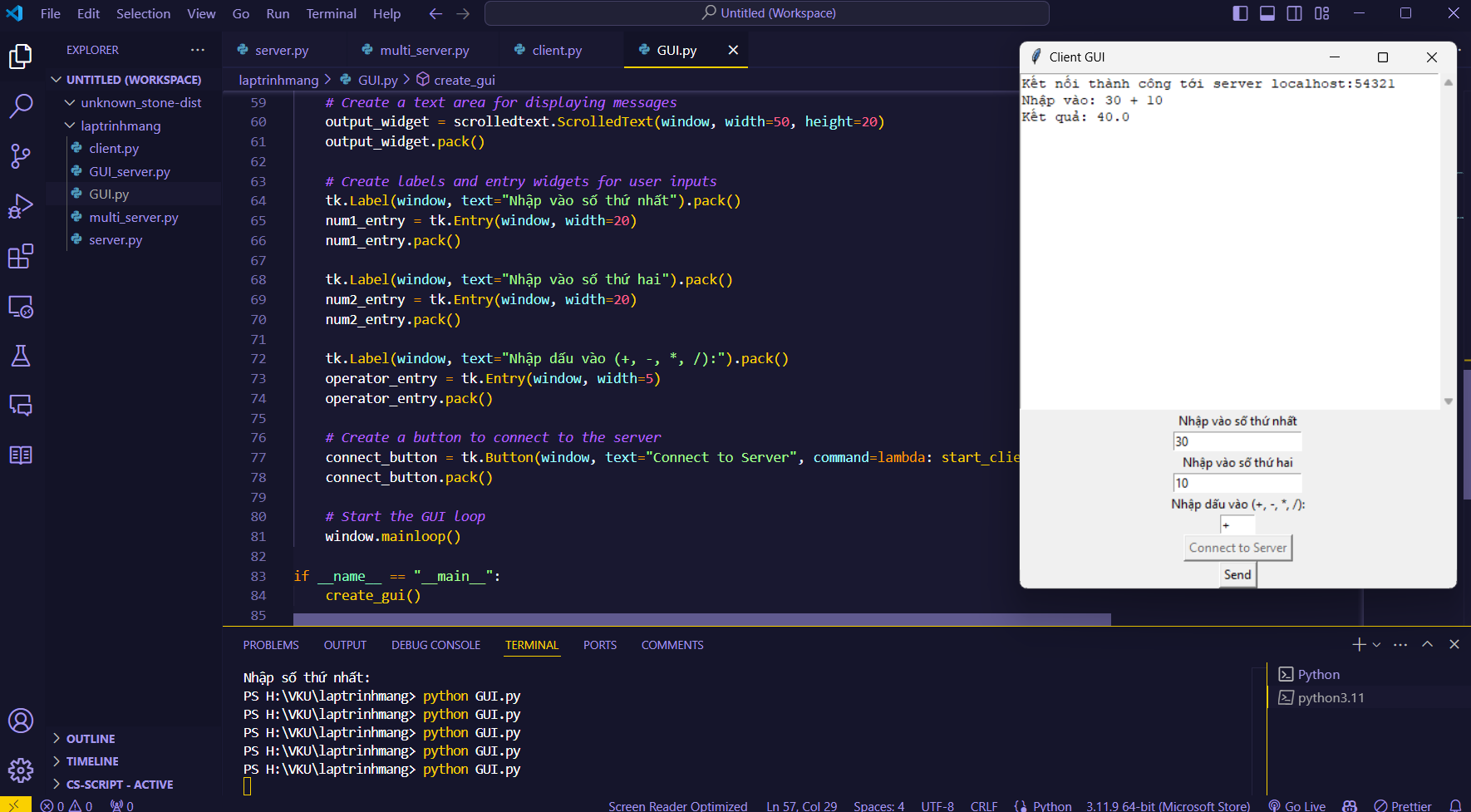Switch to the multi_server.py tab

click(x=424, y=50)
